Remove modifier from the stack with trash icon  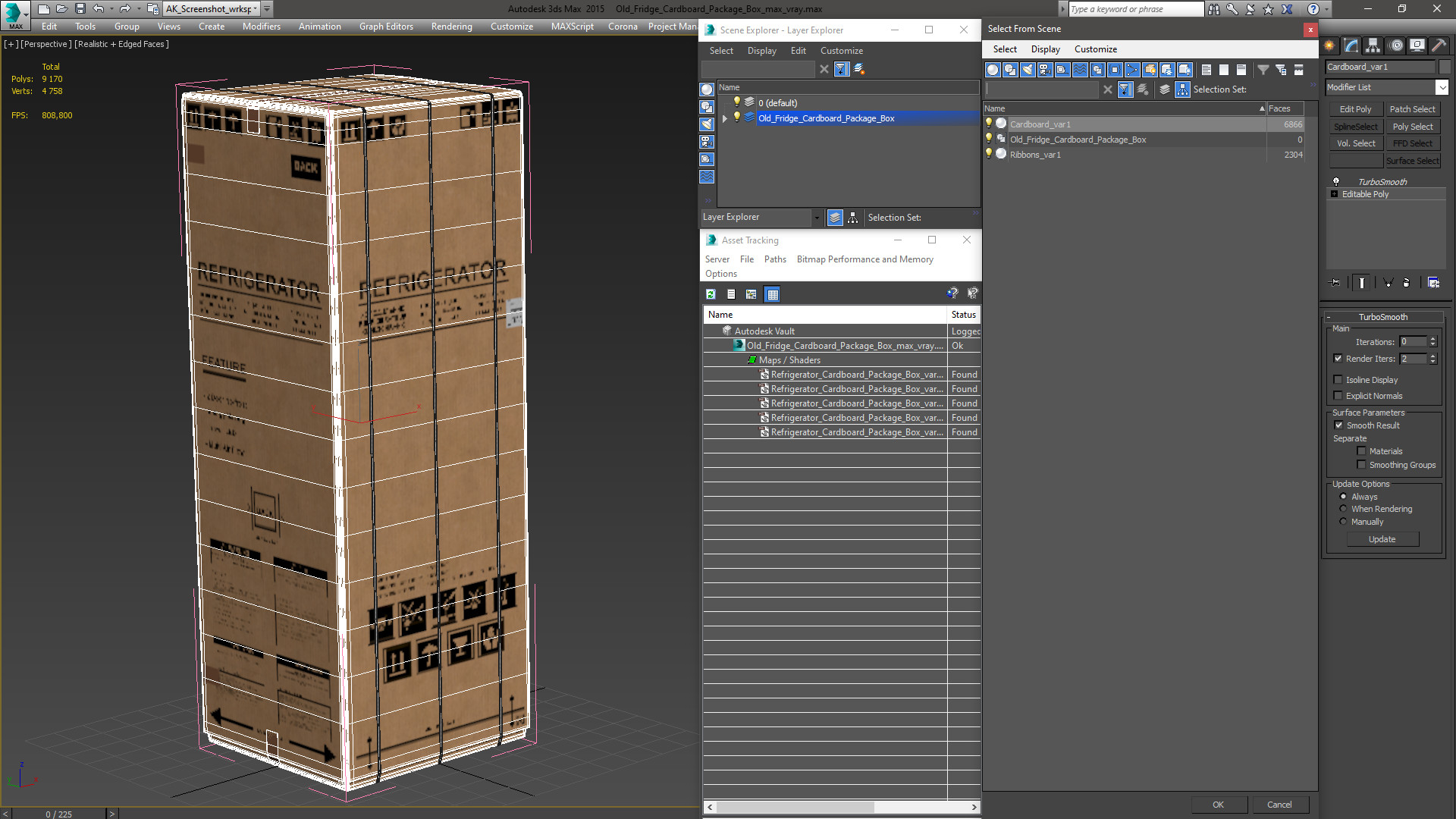(1406, 283)
